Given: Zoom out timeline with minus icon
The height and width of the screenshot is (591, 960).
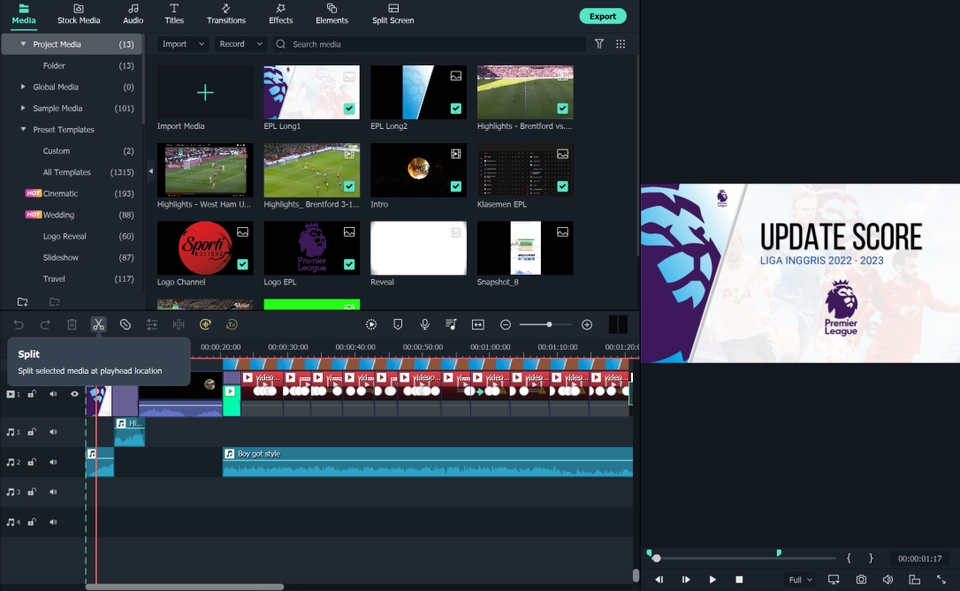Looking at the screenshot, I should click(x=505, y=325).
